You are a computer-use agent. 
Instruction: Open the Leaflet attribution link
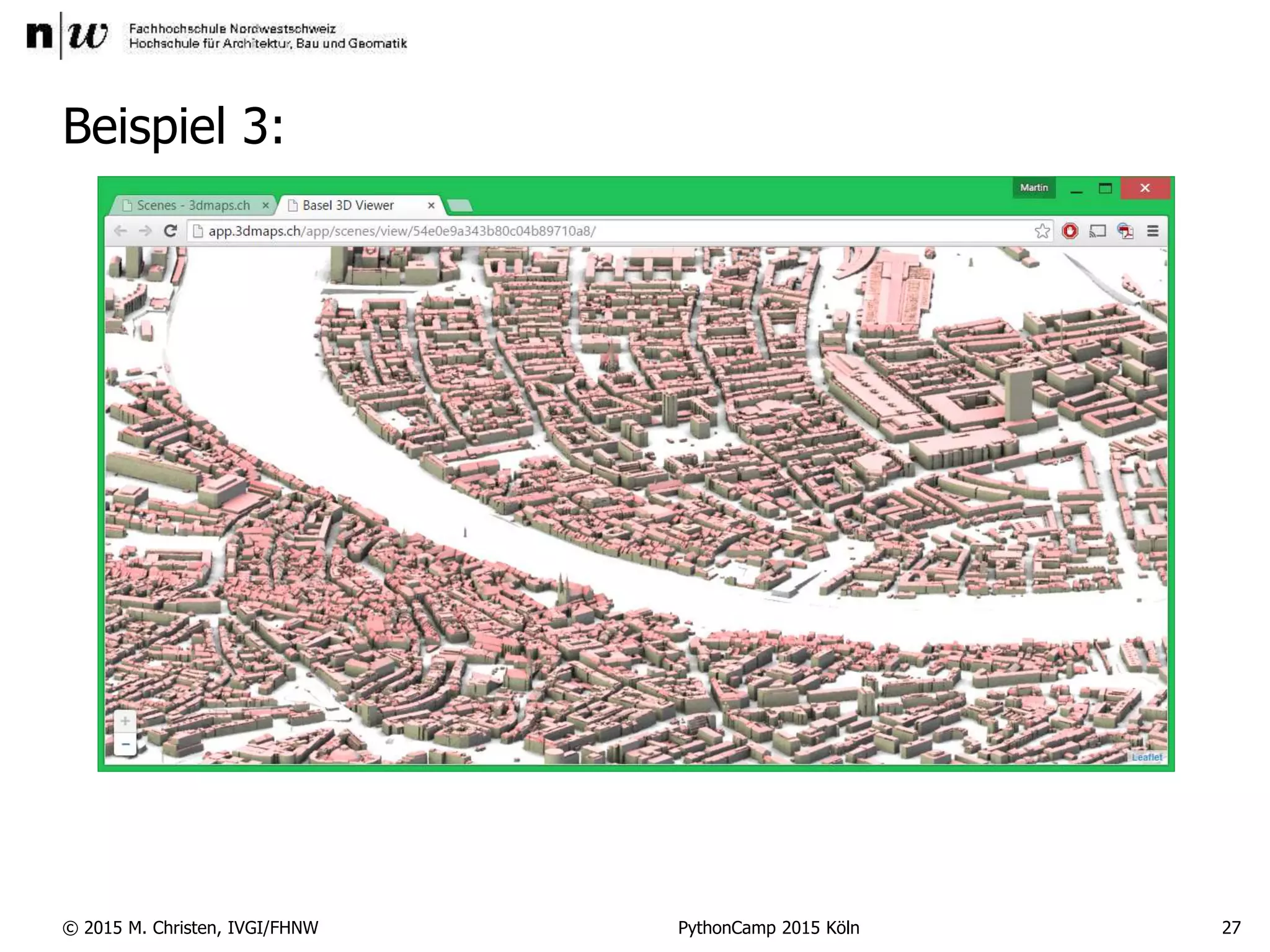pos(1147,757)
